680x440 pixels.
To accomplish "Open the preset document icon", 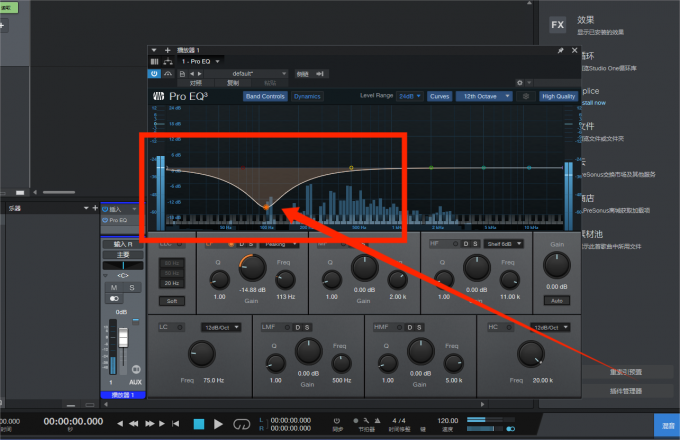I will (183, 74).
